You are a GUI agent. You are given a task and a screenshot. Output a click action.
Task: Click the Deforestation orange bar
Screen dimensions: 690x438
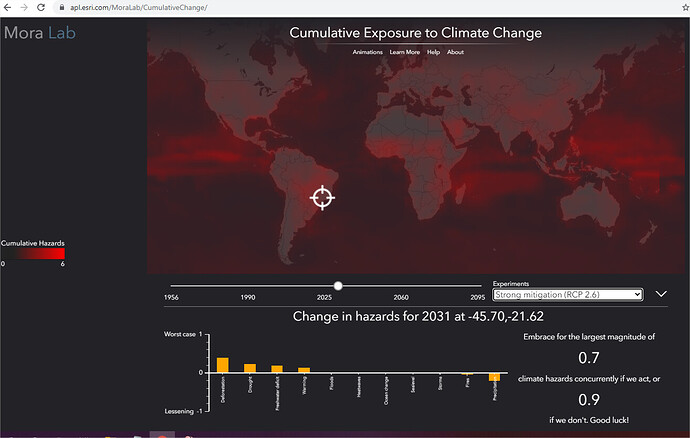(223, 365)
